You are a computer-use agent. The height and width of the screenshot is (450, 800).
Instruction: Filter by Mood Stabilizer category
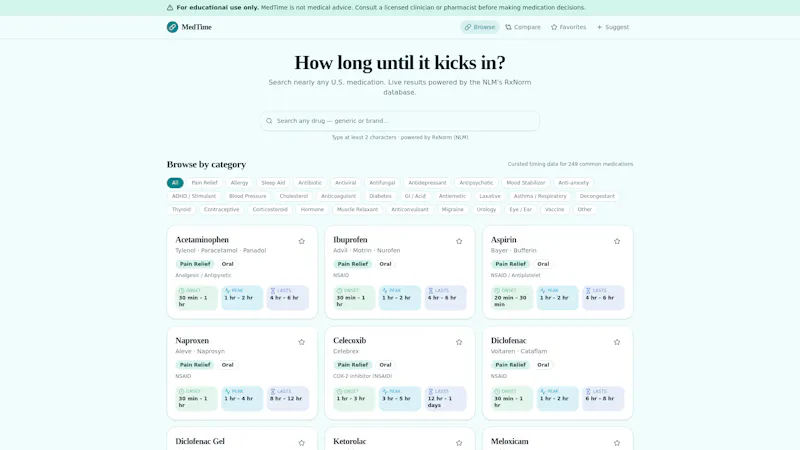pyautogui.click(x=526, y=183)
